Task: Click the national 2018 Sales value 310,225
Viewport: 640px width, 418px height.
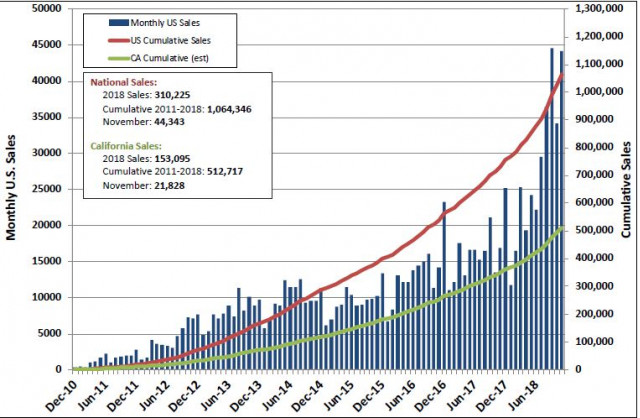Action: (172, 95)
